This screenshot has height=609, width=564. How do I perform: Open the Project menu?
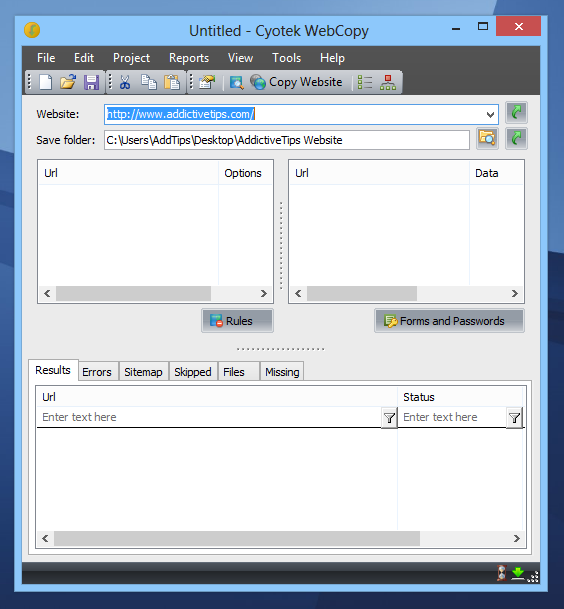(x=131, y=58)
